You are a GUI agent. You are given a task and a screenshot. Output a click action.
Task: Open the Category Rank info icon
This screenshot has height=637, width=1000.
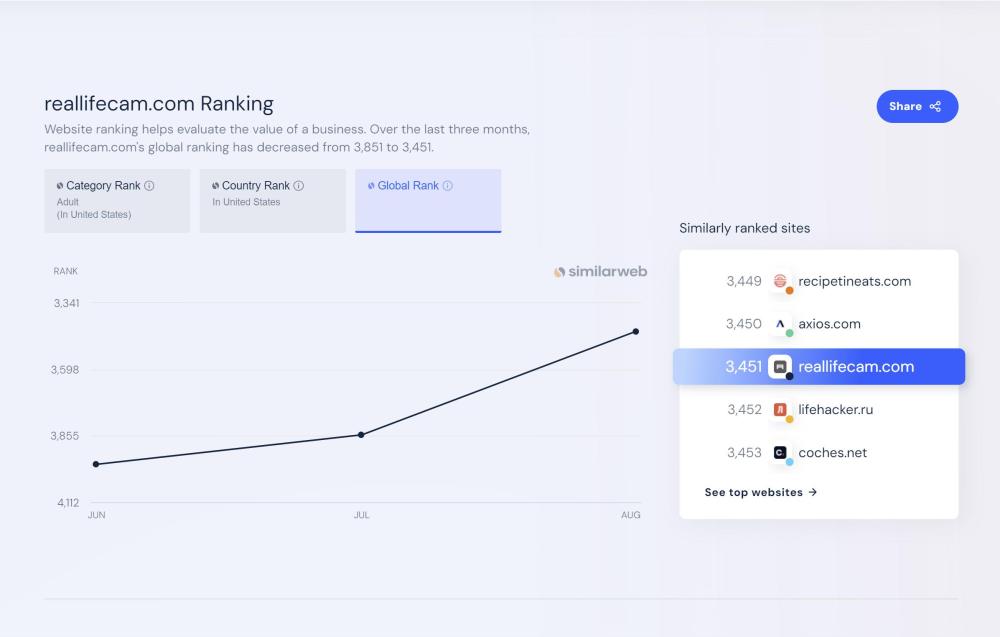pyautogui.click(x=149, y=186)
